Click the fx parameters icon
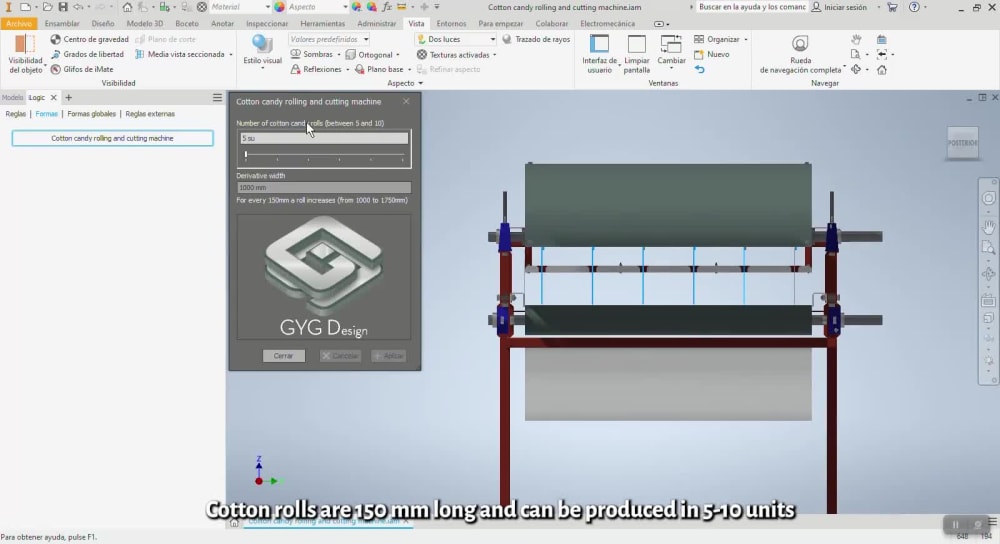The width and height of the screenshot is (1000, 544). click(x=387, y=7)
